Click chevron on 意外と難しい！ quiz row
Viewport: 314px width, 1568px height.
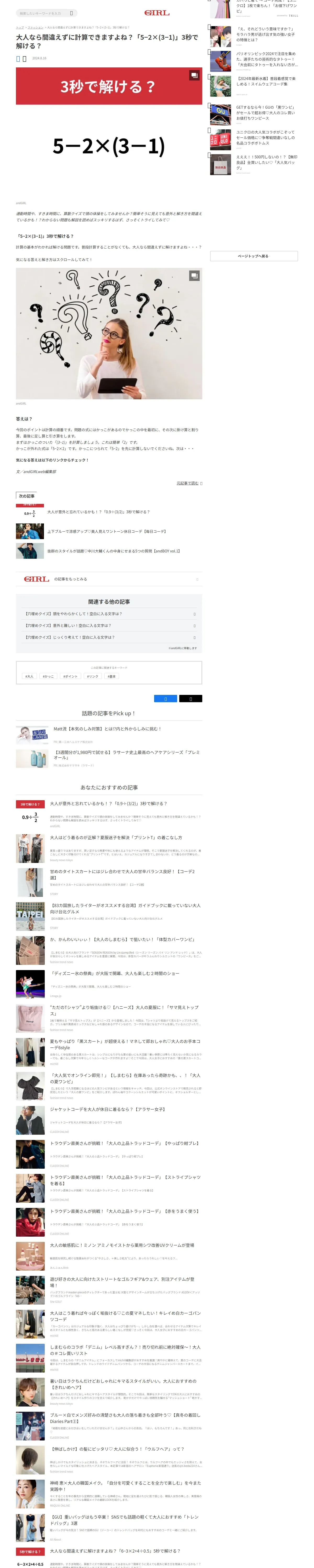pos(194,626)
